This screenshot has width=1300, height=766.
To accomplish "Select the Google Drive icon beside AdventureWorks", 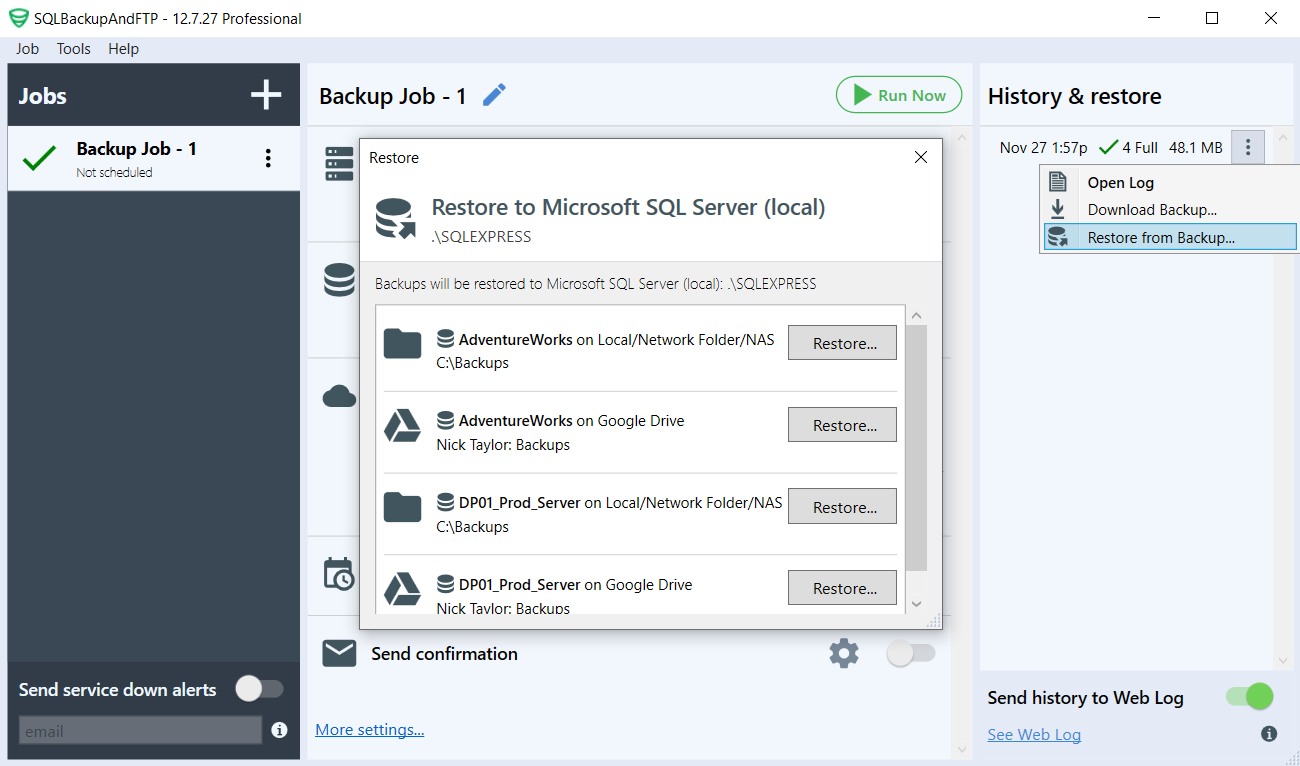I will pyautogui.click(x=403, y=426).
